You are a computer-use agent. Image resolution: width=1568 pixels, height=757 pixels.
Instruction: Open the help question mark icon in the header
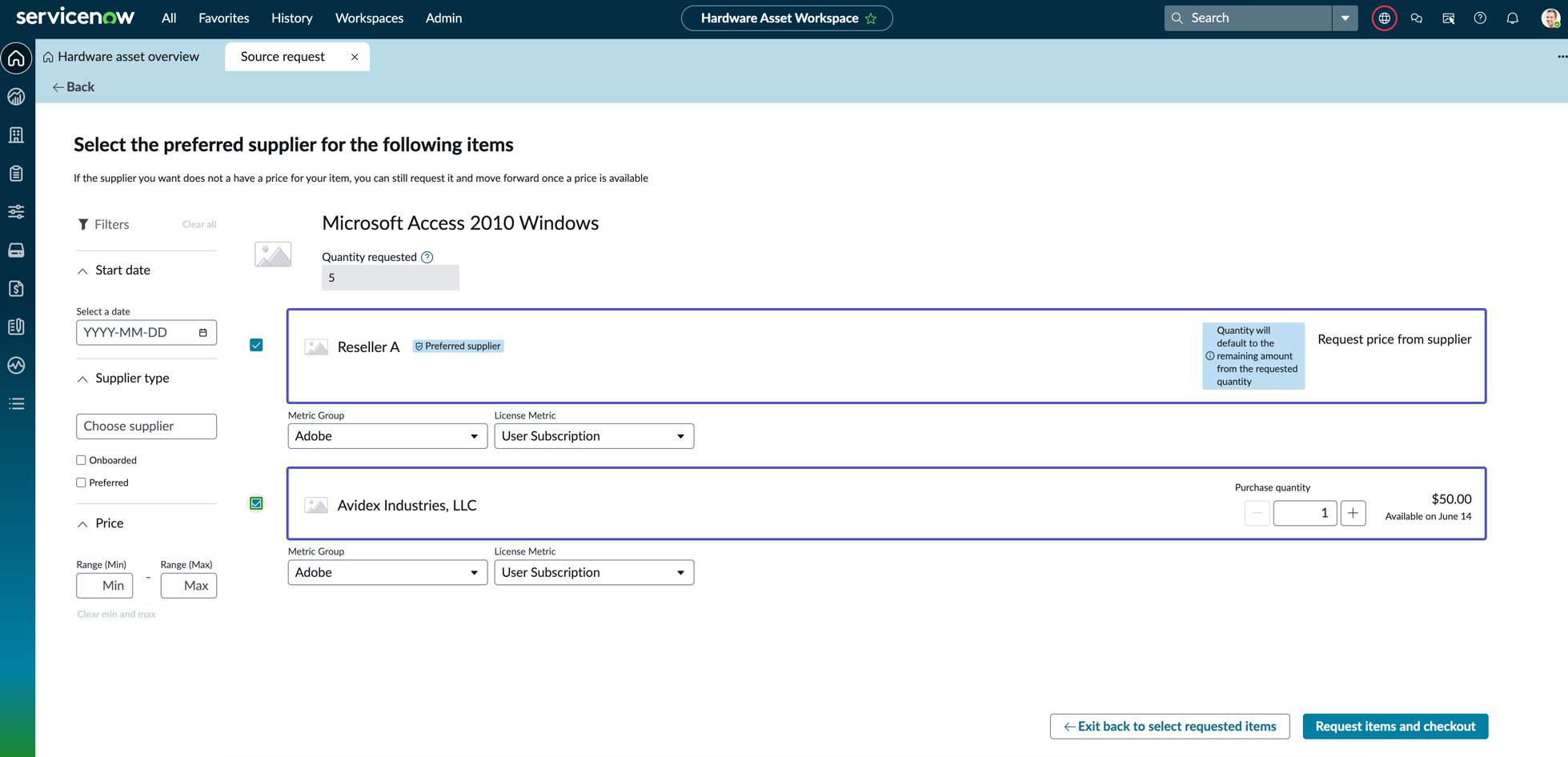[1480, 18]
